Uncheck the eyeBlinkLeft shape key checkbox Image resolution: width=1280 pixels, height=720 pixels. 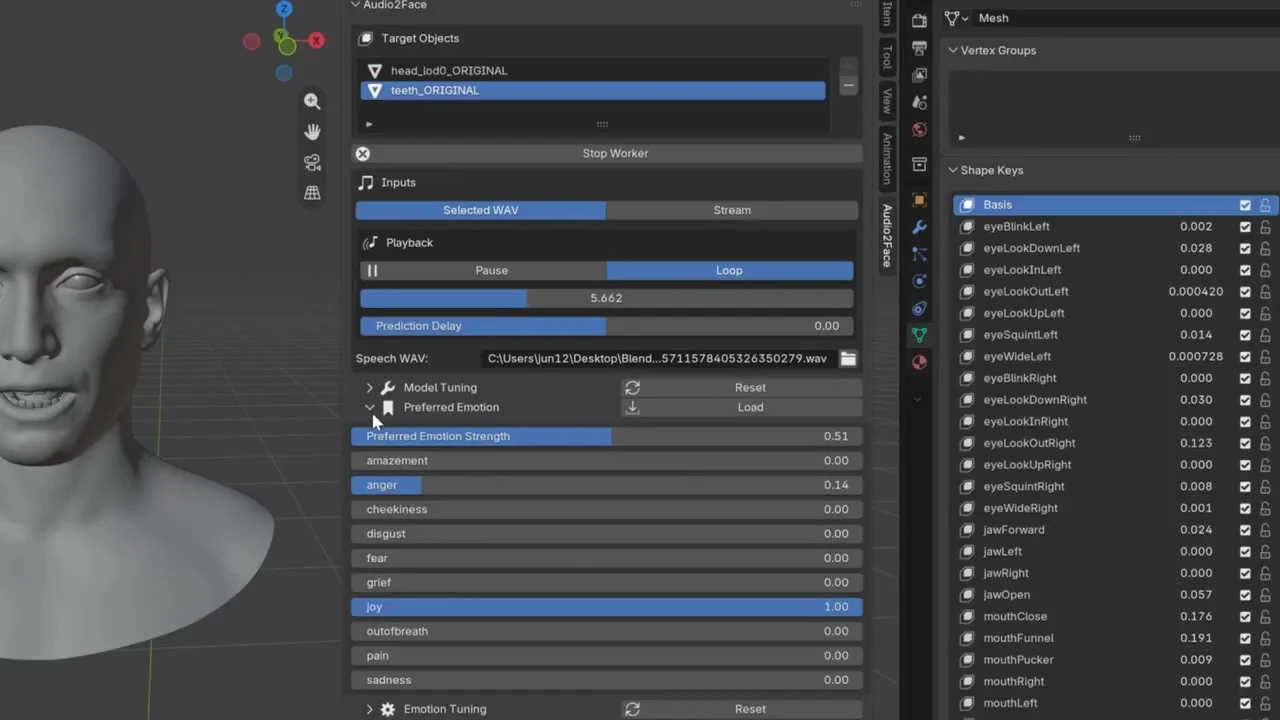[x=1245, y=227]
